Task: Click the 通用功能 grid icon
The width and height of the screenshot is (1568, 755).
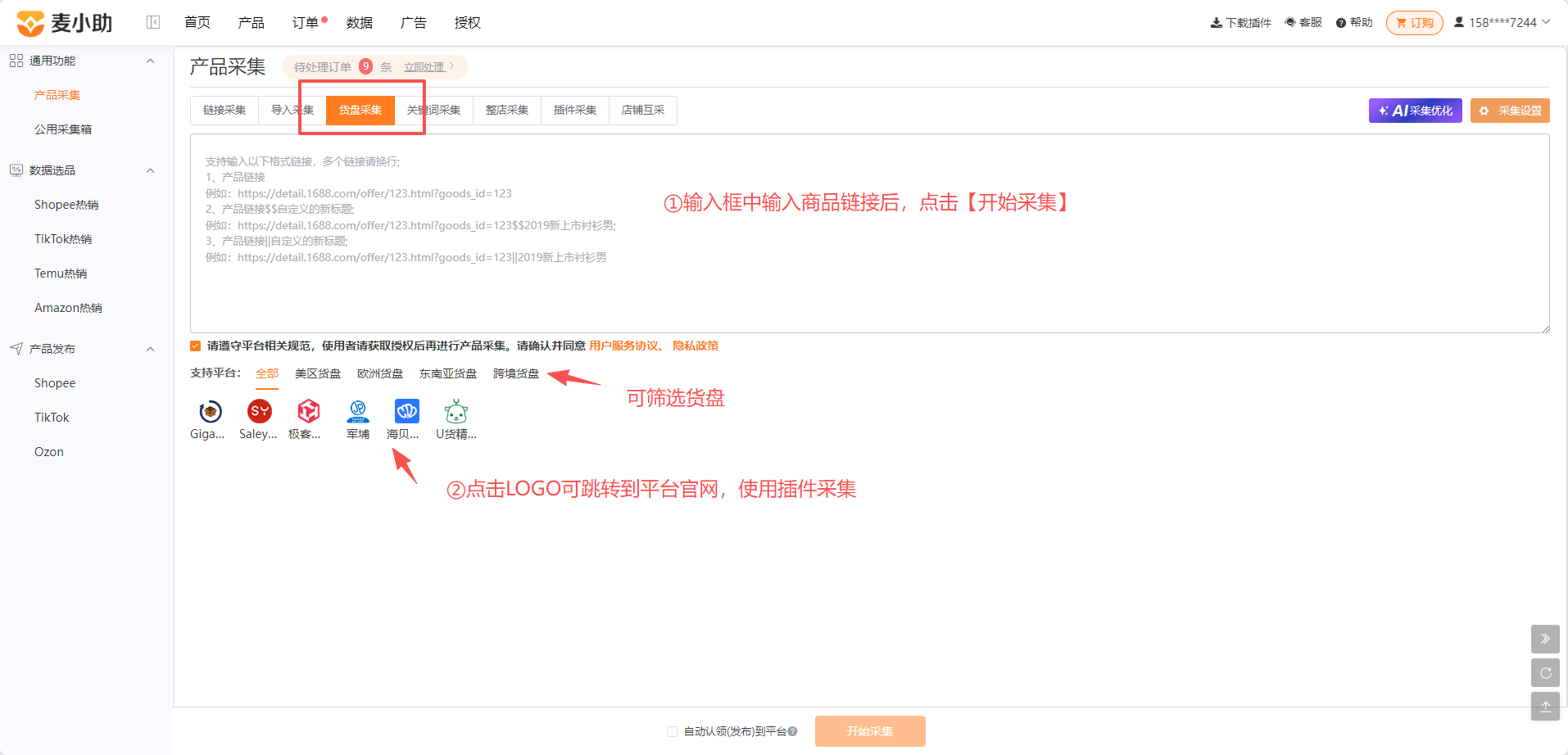Action: tap(16, 61)
